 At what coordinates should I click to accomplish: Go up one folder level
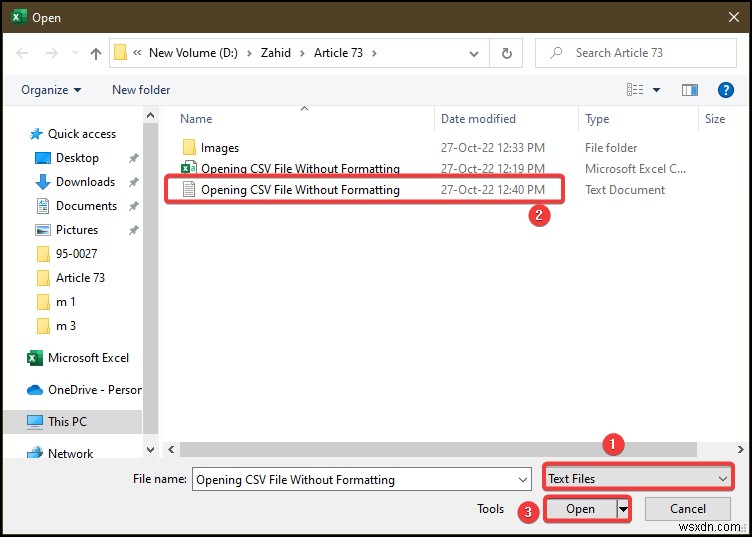(x=96, y=53)
